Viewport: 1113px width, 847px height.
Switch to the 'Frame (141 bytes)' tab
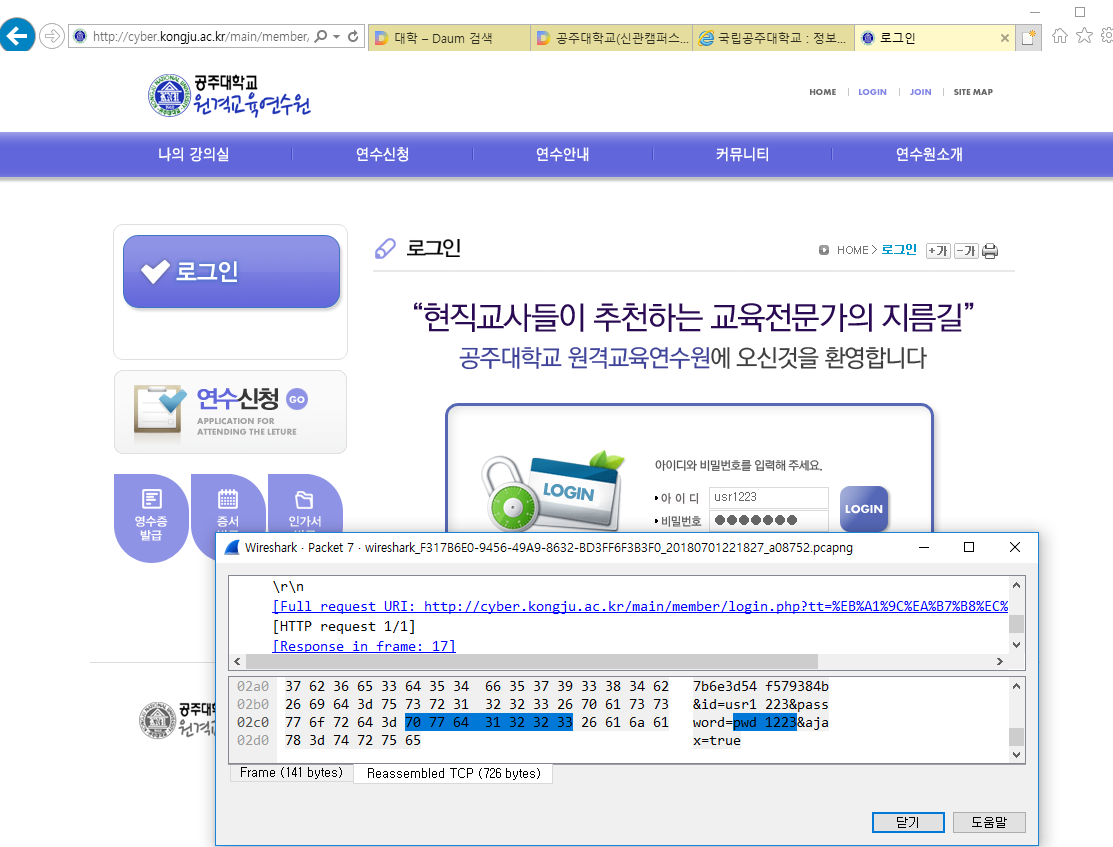291,772
